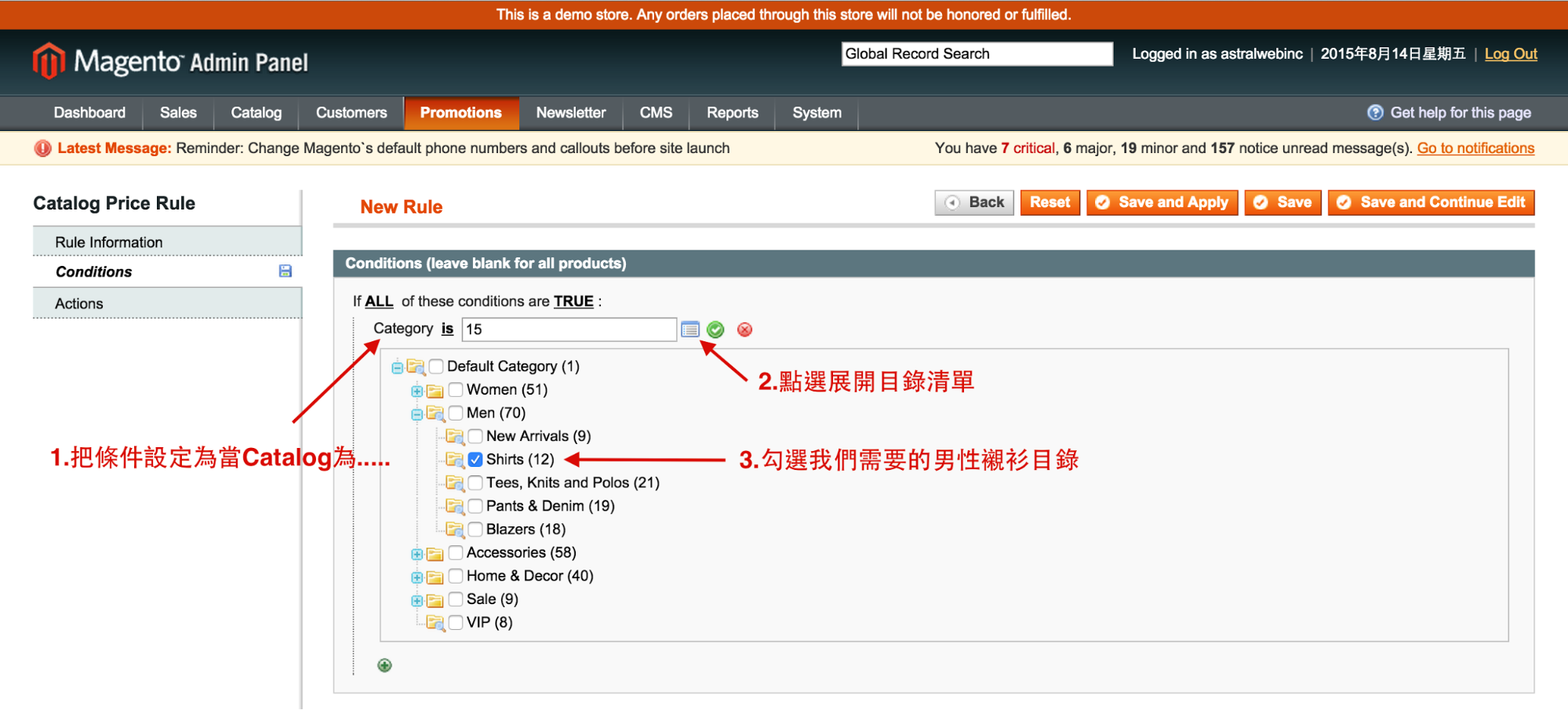Open the category chooser list icon
1568x710 pixels.
(x=690, y=330)
